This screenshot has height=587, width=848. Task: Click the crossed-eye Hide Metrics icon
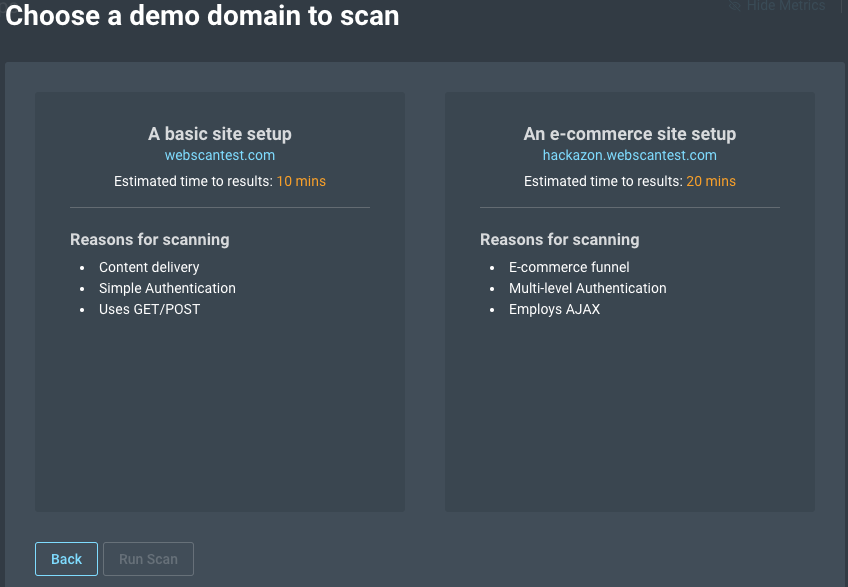(x=735, y=6)
